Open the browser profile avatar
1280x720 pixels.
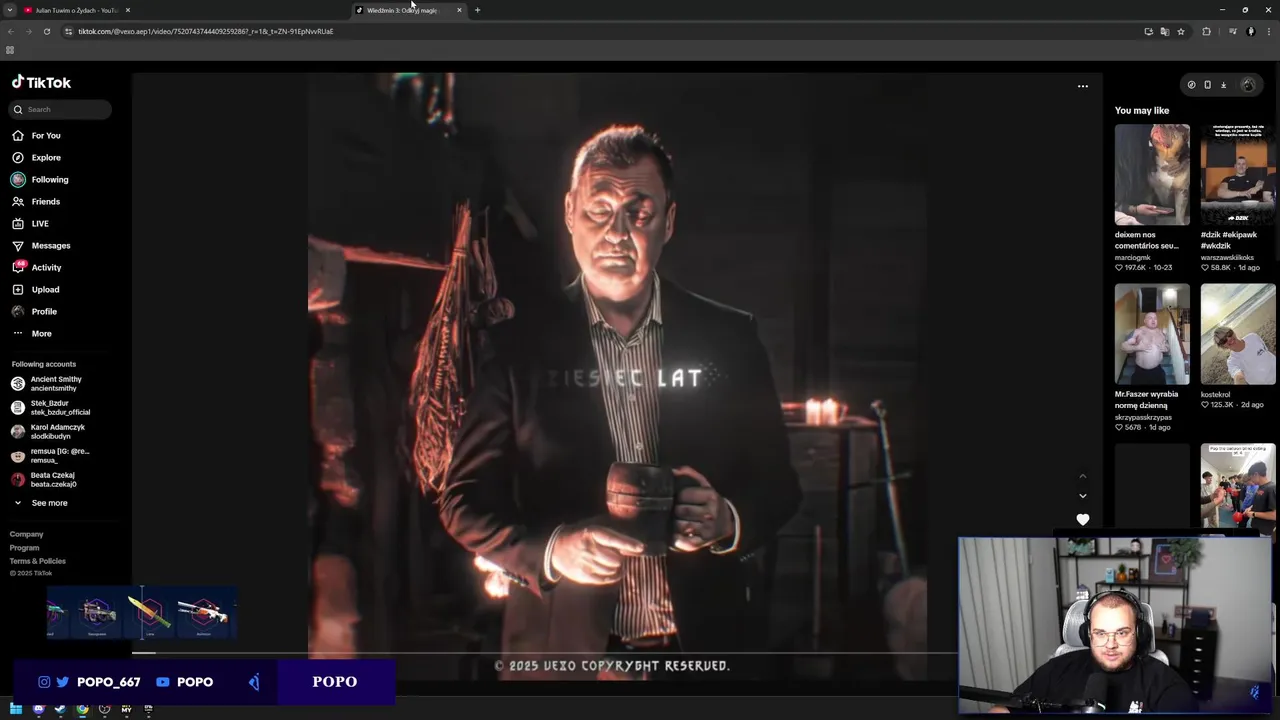point(1251,31)
